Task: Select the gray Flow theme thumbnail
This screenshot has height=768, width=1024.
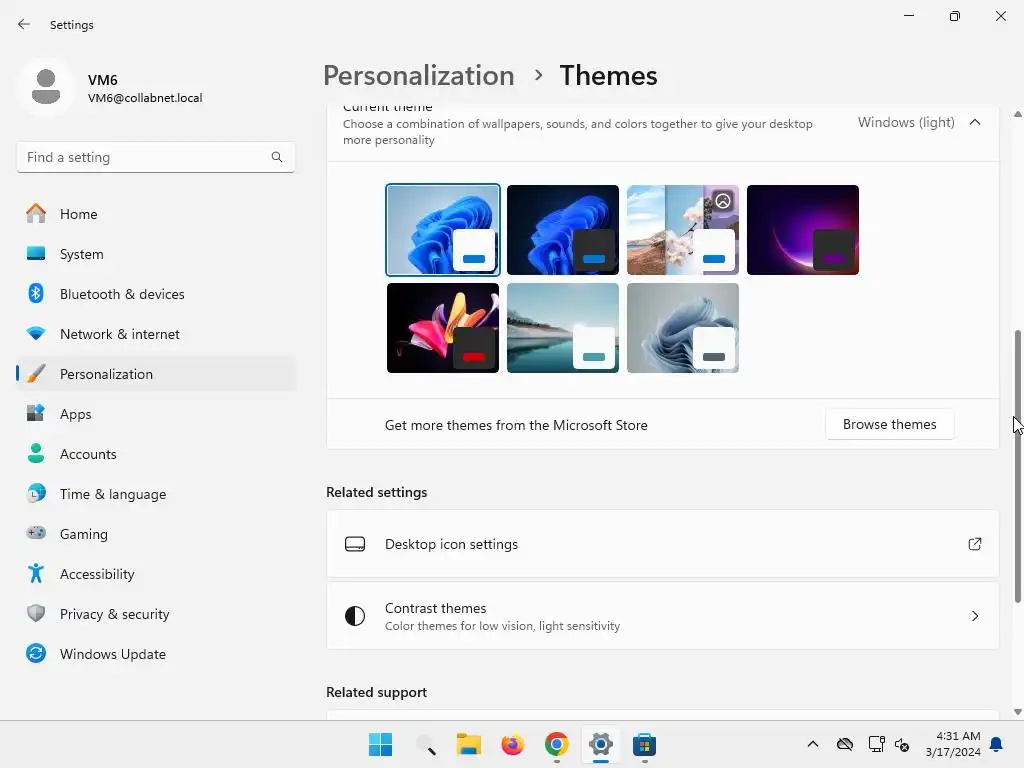Action: pyautogui.click(x=683, y=328)
